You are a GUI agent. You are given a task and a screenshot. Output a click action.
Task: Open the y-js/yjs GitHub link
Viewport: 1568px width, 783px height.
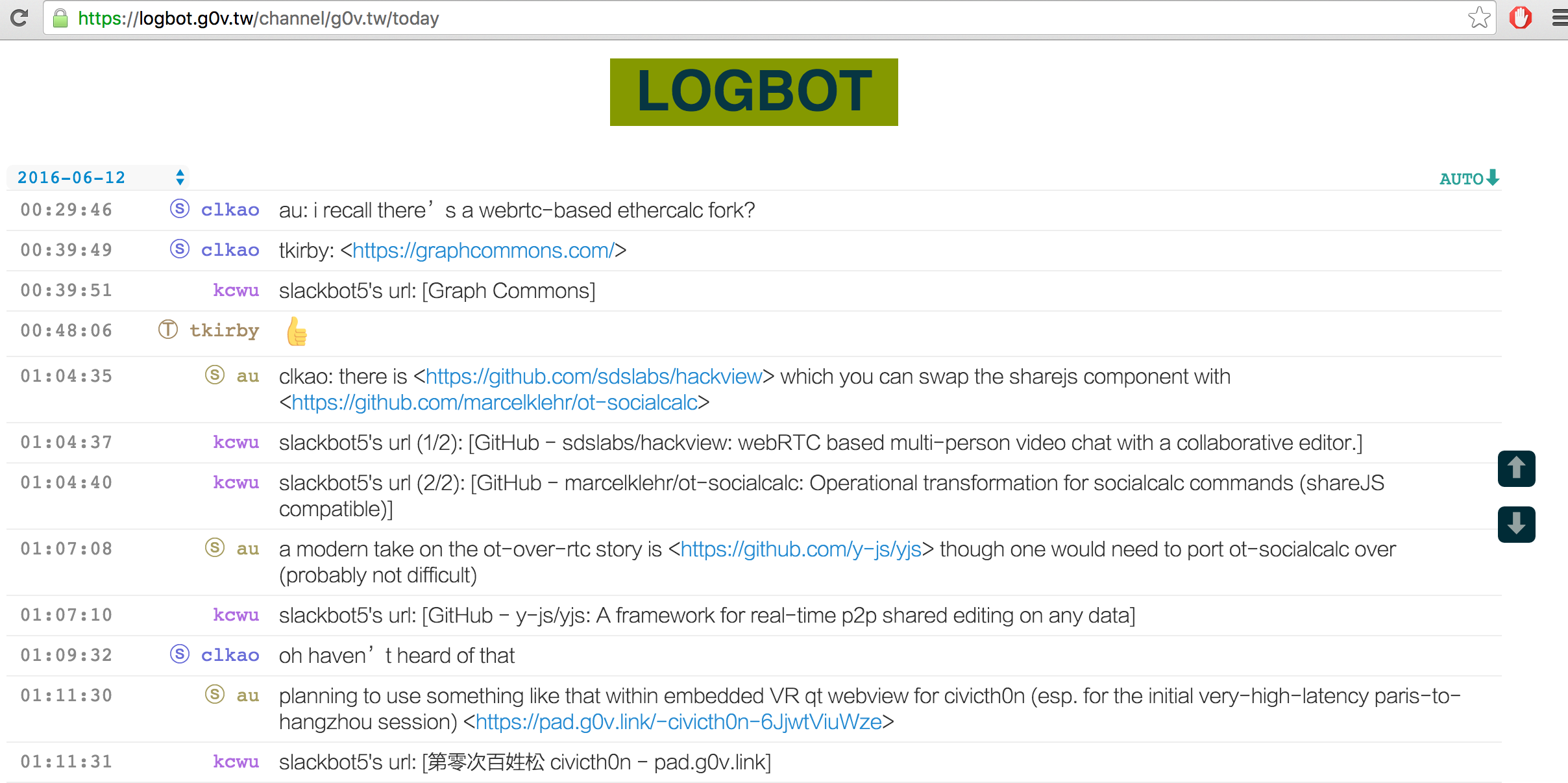801,549
